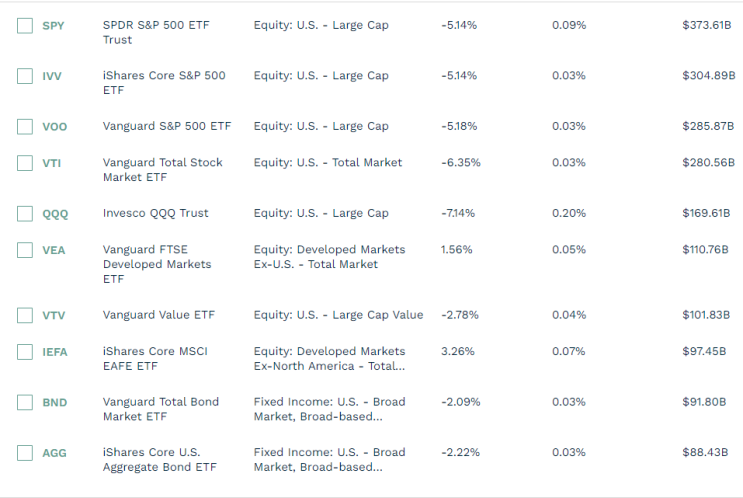
Task: Open the VOO ticker link
Action: pyautogui.click(x=55, y=127)
